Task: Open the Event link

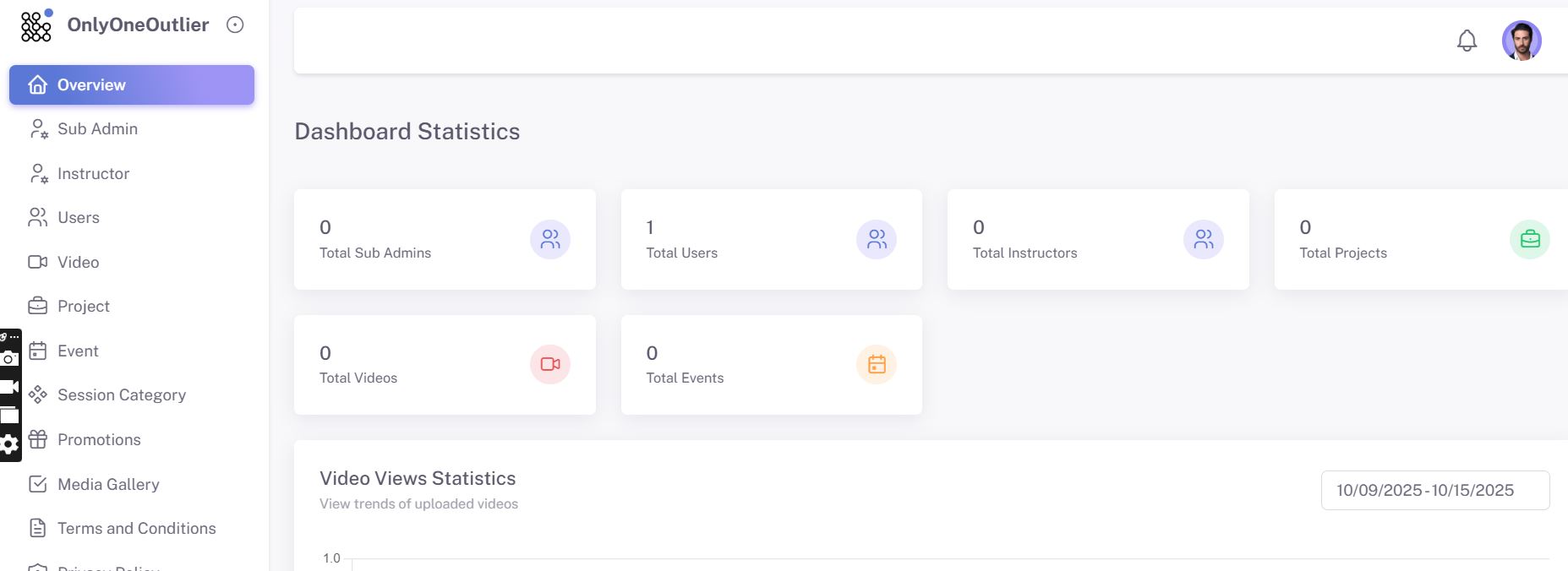Action: 78,351
